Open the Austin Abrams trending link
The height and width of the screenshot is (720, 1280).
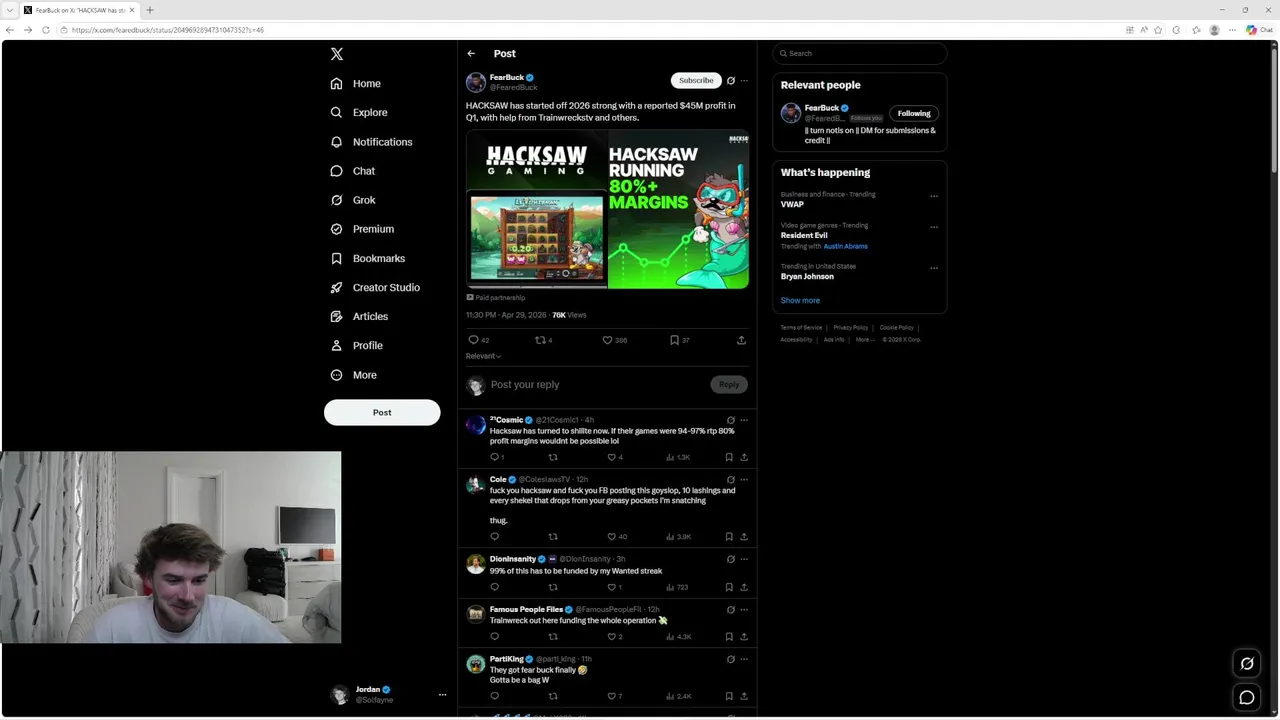[x=846, y=246]
